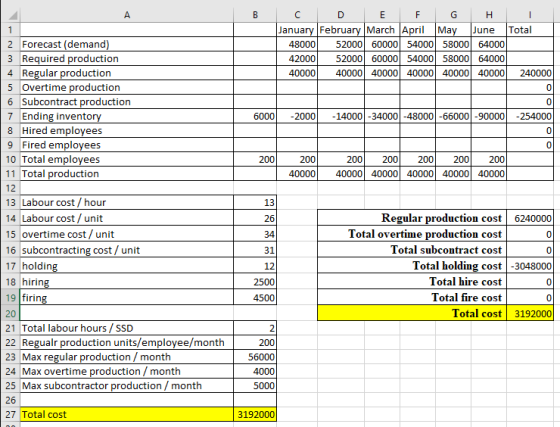Image resolution: width=560 pixels, height=427 pixels.
Task: Click the June ending inventory -90000
Action: (x=489, y=116)
